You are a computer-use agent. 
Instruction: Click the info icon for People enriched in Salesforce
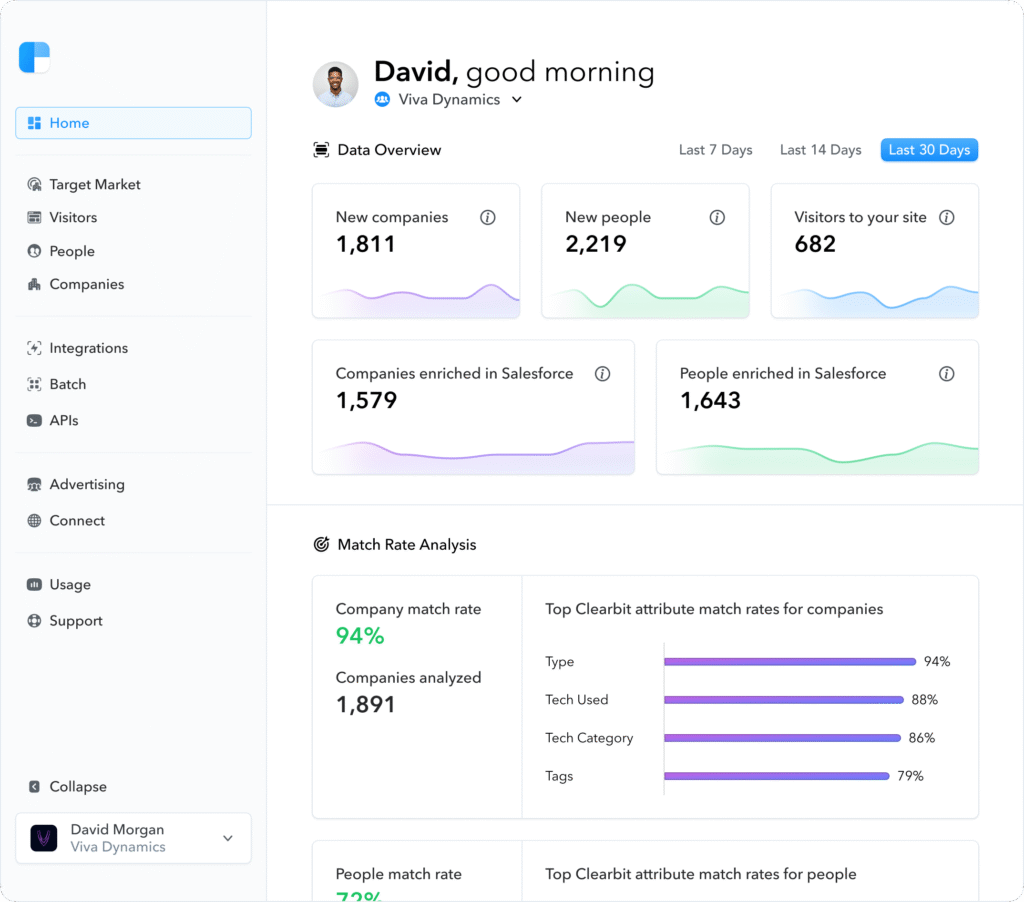point(947,374)
